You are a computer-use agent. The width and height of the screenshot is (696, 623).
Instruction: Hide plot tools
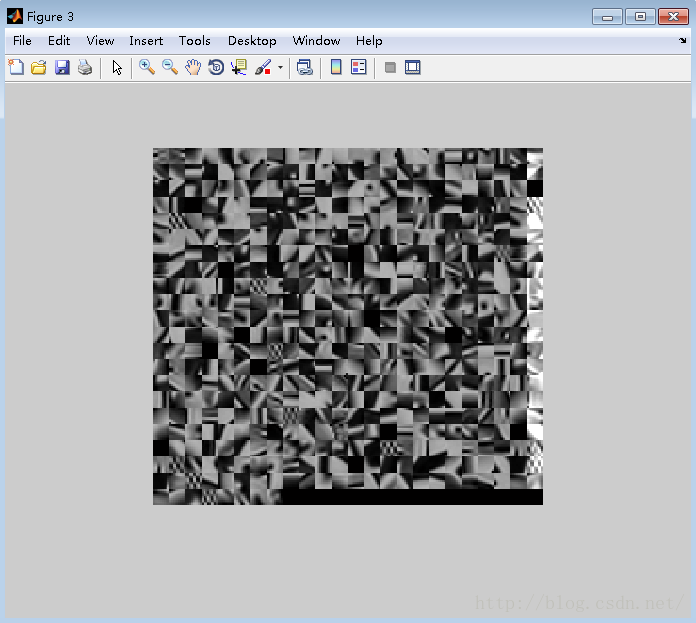coord(390,67)
